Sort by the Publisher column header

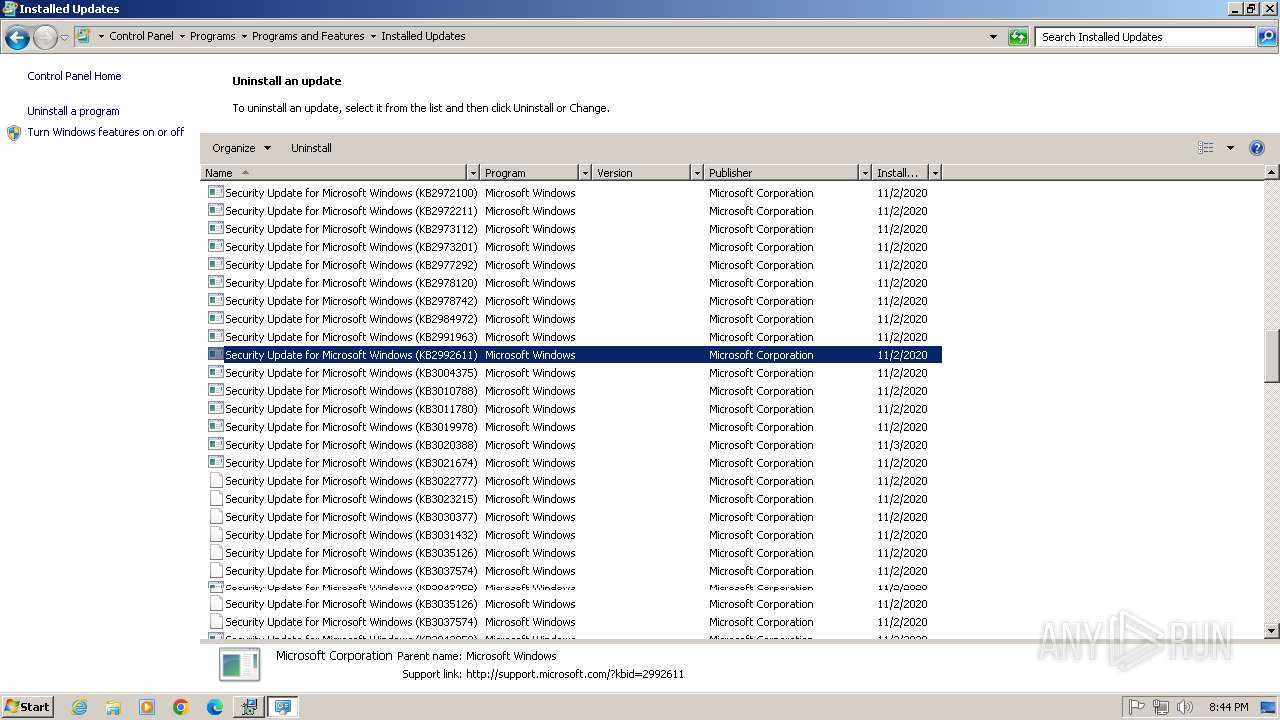point(781,173)
